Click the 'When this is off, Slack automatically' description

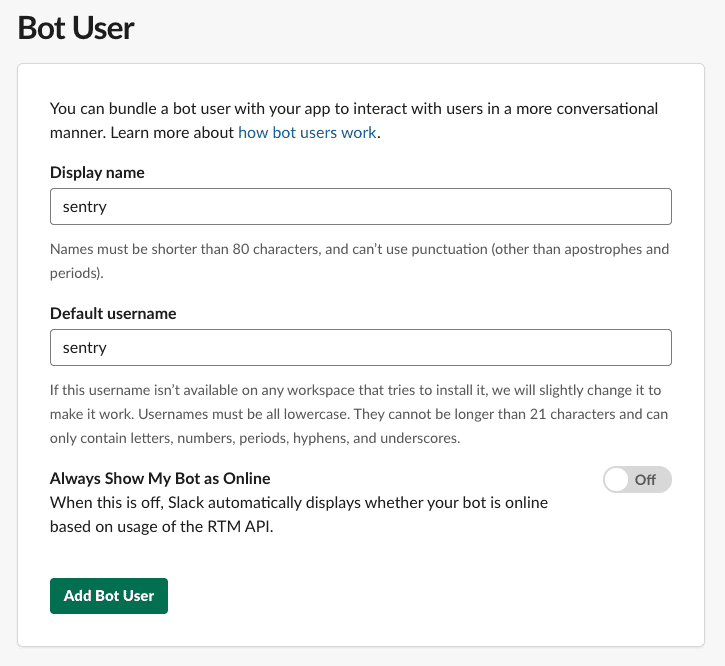[299, 514]
